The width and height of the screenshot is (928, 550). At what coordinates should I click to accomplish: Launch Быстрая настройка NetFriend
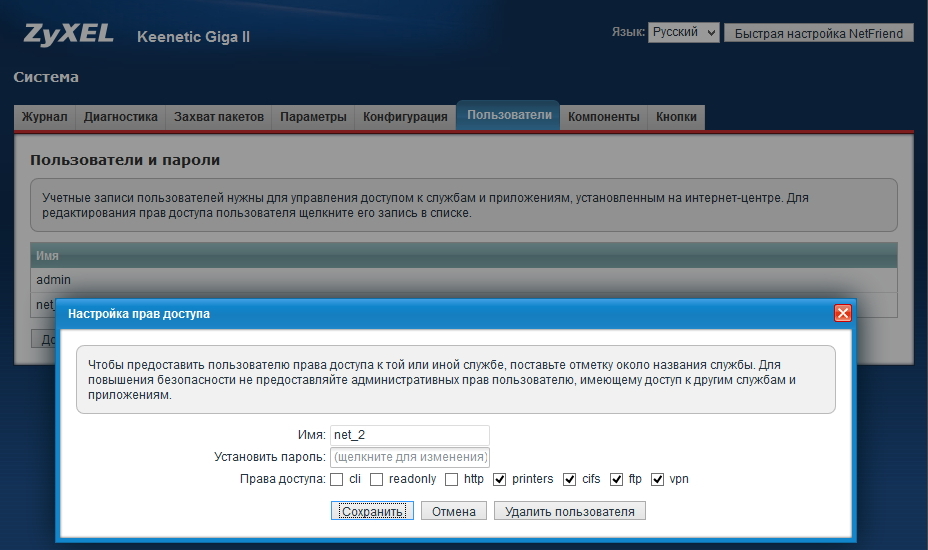[818, 33]
